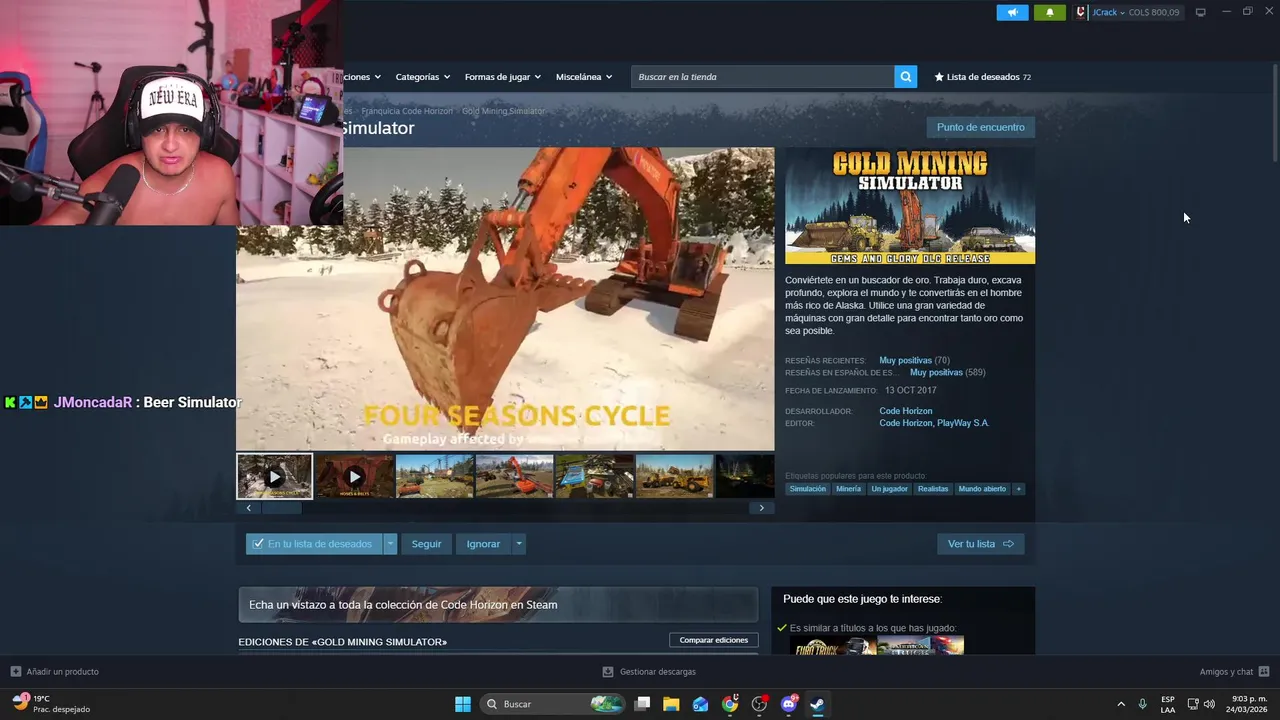The height and width of the screenshot is (720, 1280).
Task: Expand more tags with plus button
Action: pos(1019,489)
